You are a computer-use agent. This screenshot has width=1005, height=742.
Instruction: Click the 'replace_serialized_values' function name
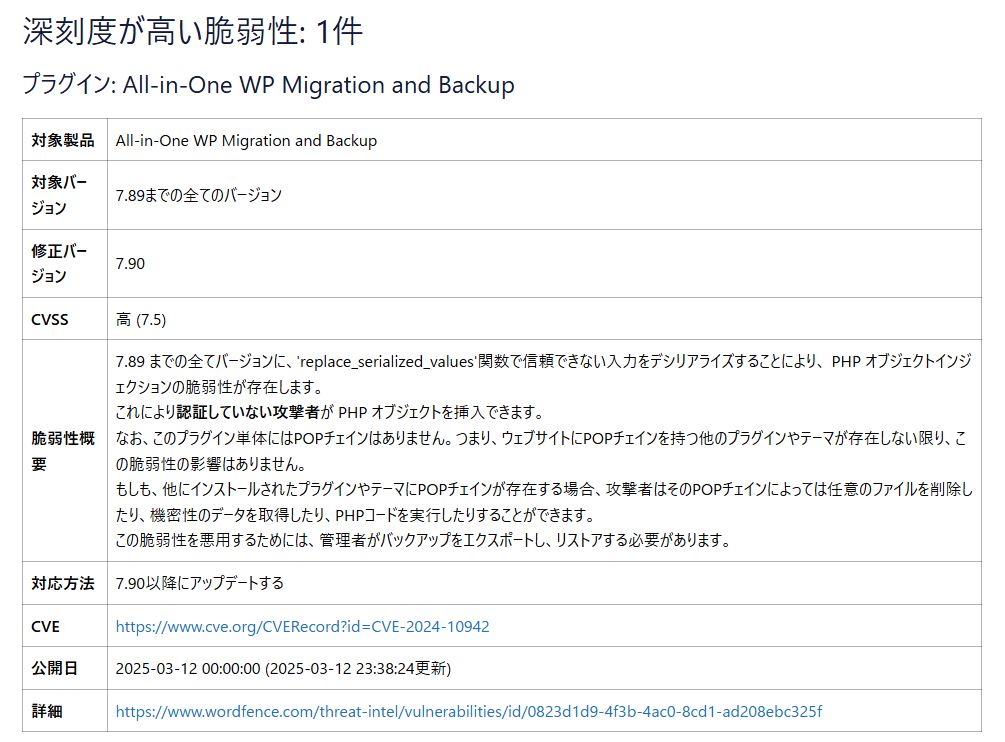click(386, 361)
